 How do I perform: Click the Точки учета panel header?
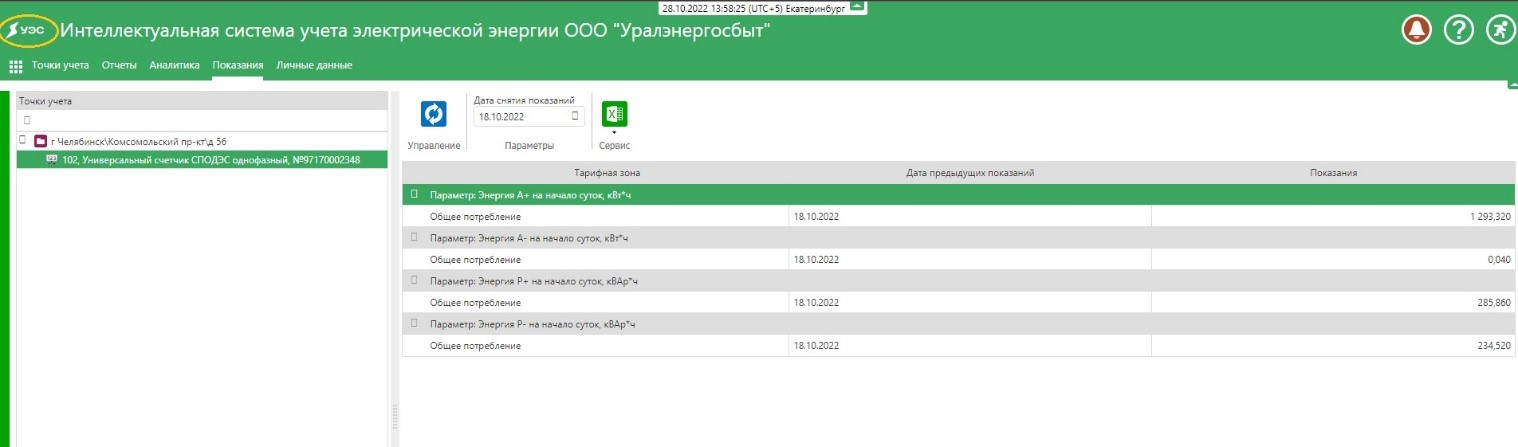click(x=203, y=101)
